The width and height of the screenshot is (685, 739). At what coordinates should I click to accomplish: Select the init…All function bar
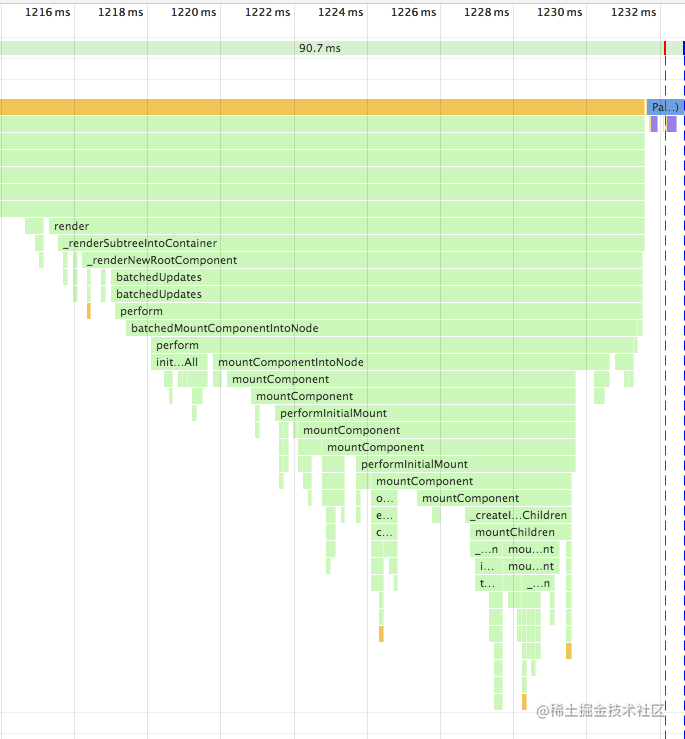click(x=179, y=362)
